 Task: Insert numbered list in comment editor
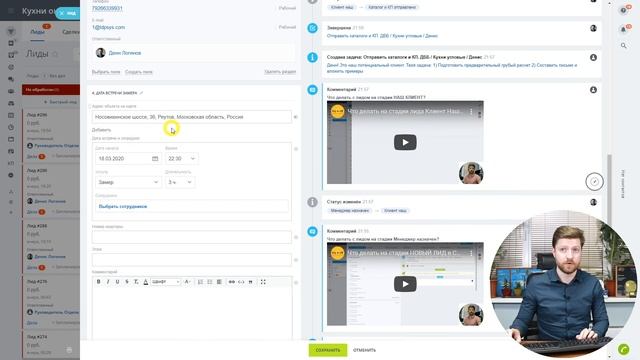(x=200, y=282)
